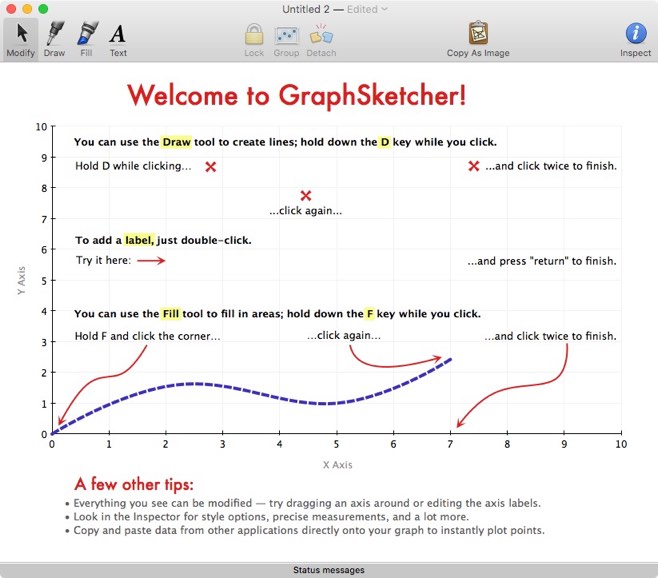Select the Welcome to GraphSketcher! title
658x578 pixels.
(x=297, y=95)
